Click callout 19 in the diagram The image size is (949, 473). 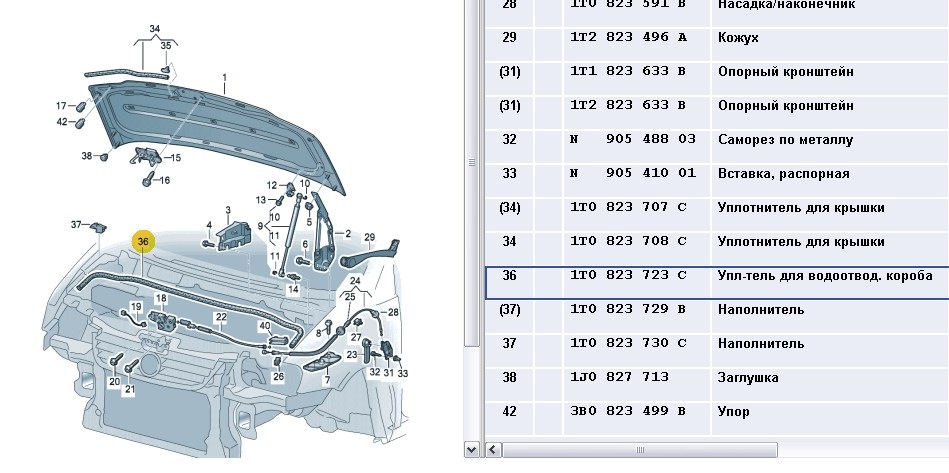point(136,307)
